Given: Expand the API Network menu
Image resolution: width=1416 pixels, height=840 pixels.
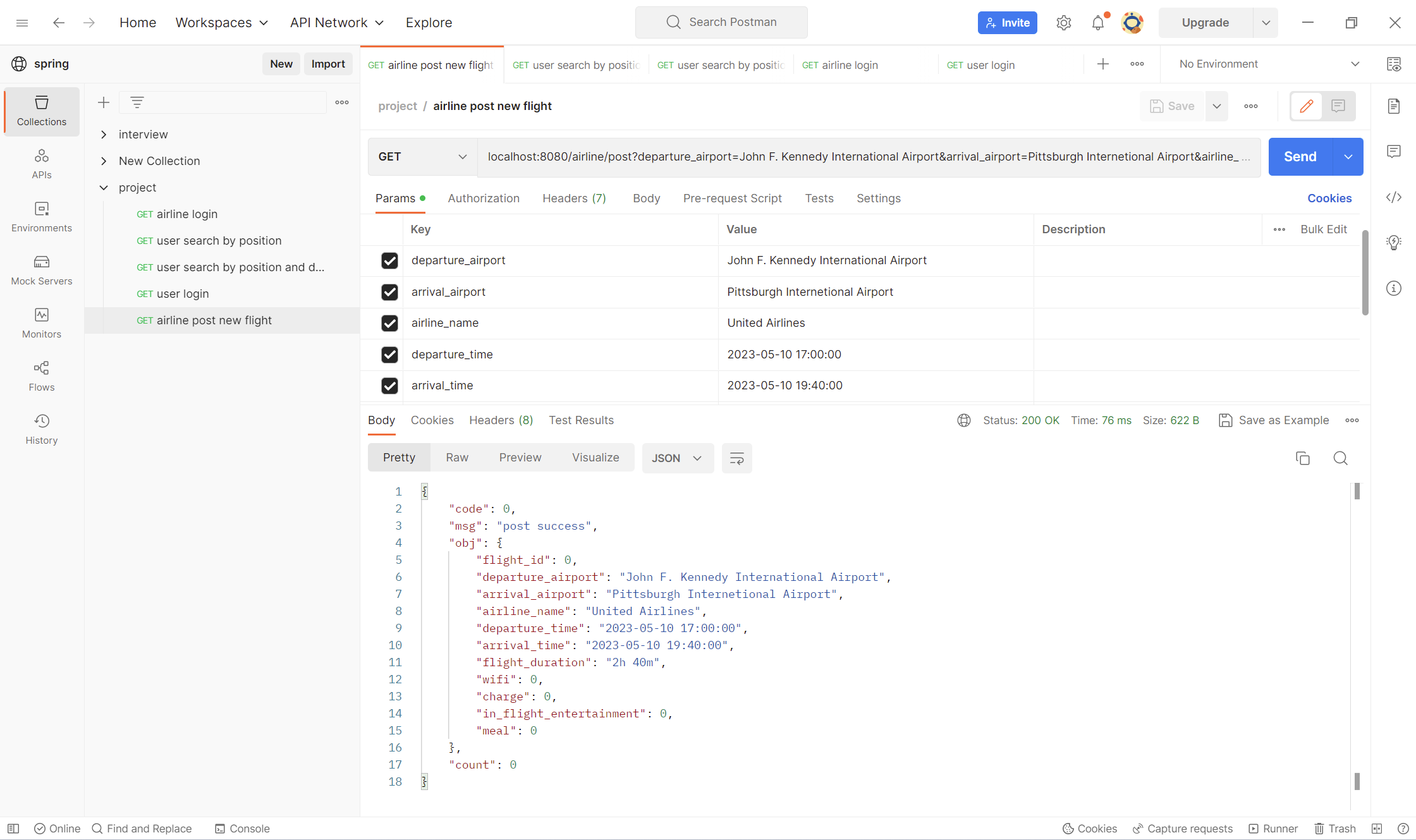Looking at the screenshot, I should click(337, 23).
